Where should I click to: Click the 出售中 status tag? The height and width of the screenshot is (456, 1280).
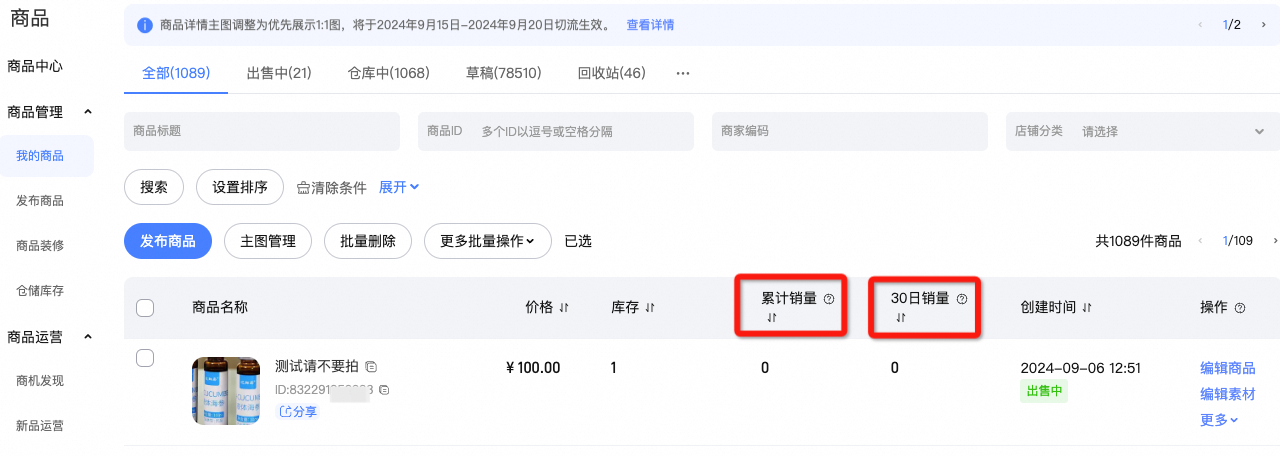point(1044,391)
